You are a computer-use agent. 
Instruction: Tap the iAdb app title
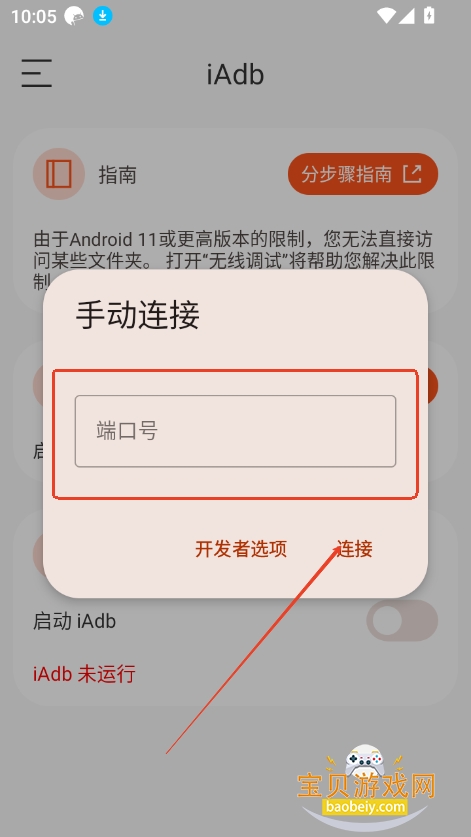pos(236,74)
